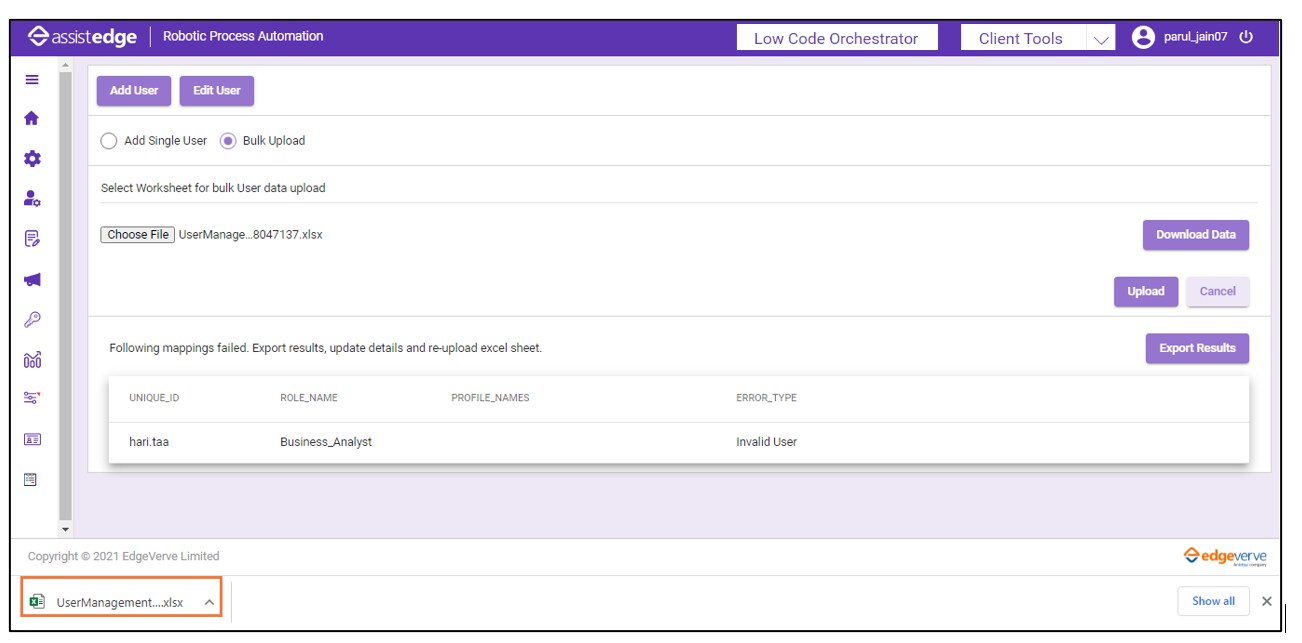Click Show all downloads

1213,601
